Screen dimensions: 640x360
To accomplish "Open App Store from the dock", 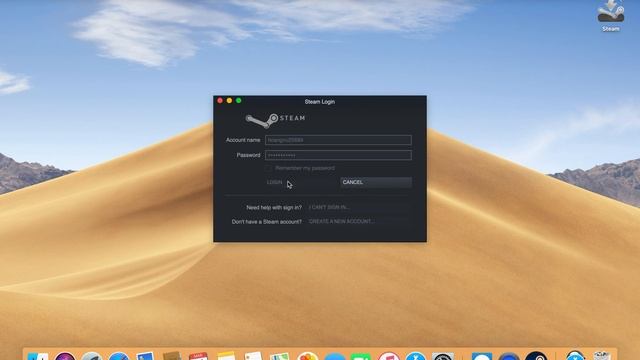I will 416,356.
